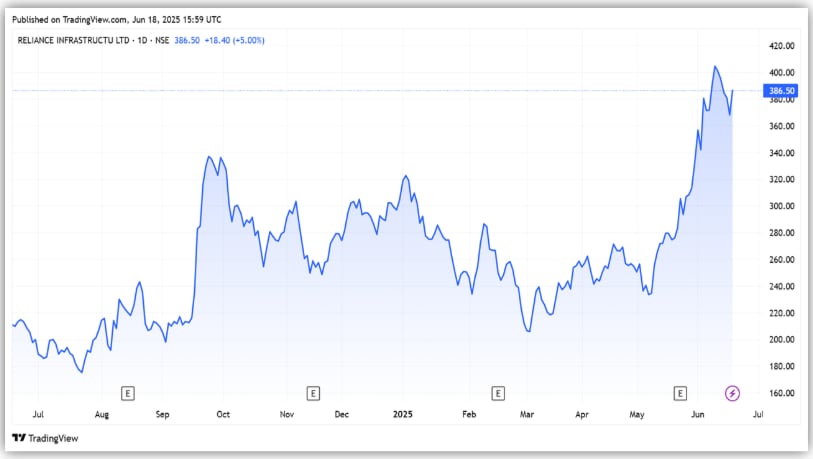813x459 pixels.
Task: Click the 240.00 price axis label
Action: pyautogui.click(x=781, y=286)
